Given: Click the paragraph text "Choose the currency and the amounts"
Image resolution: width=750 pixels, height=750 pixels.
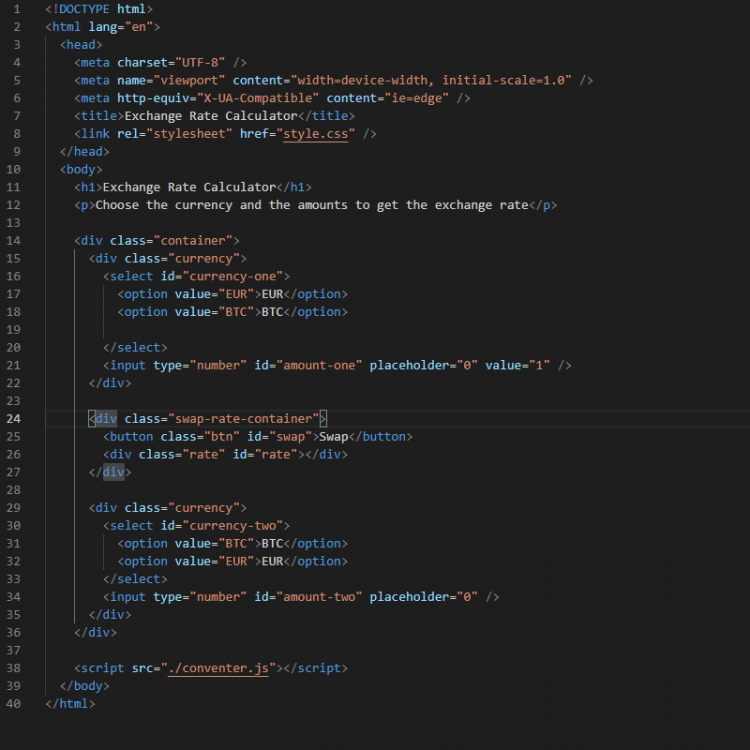Looking at the screenshot, I should point(222,205).
